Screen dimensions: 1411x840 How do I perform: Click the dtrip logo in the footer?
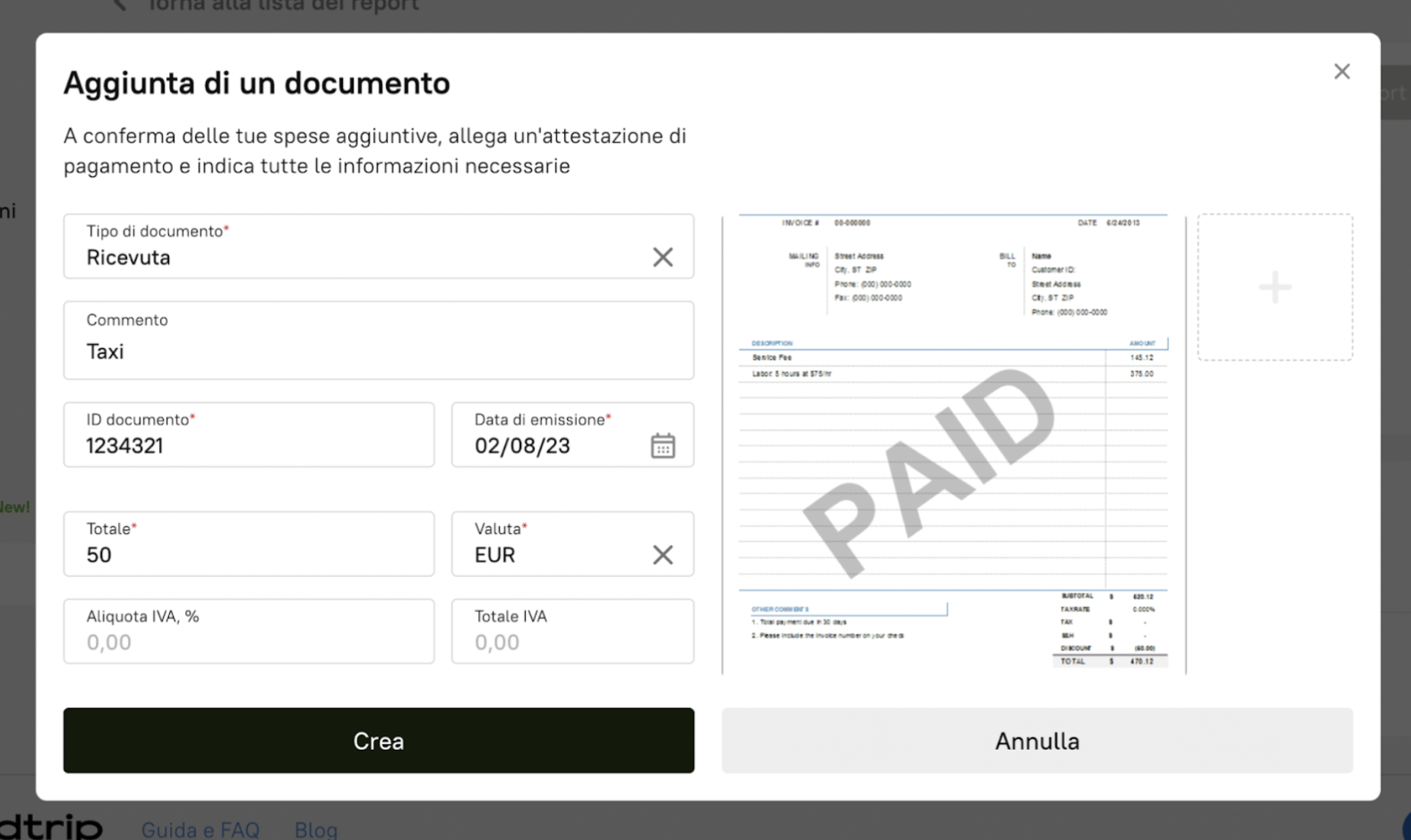(x=51, y=828)
